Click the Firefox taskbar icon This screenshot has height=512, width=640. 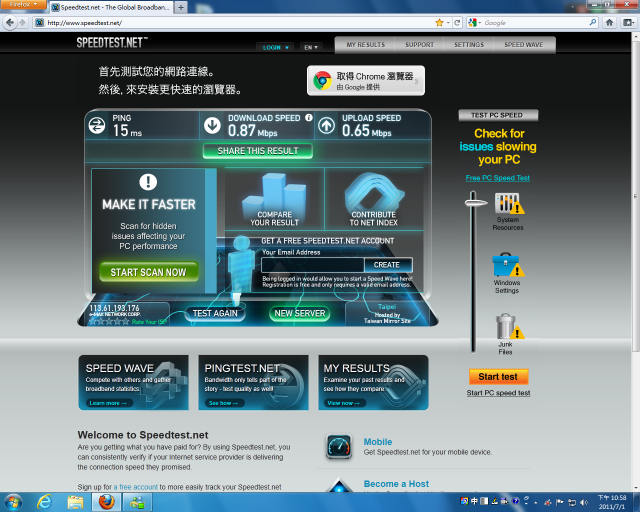coord(106,502)
